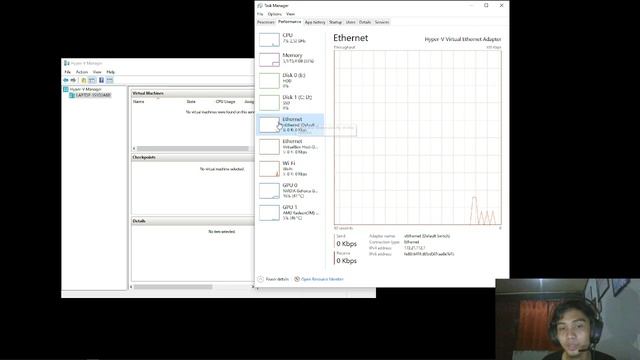Click left arrow of Virtual Machines scrollbar
The height and width of the screenshot is (360, 640).
[x=134, y=148]
